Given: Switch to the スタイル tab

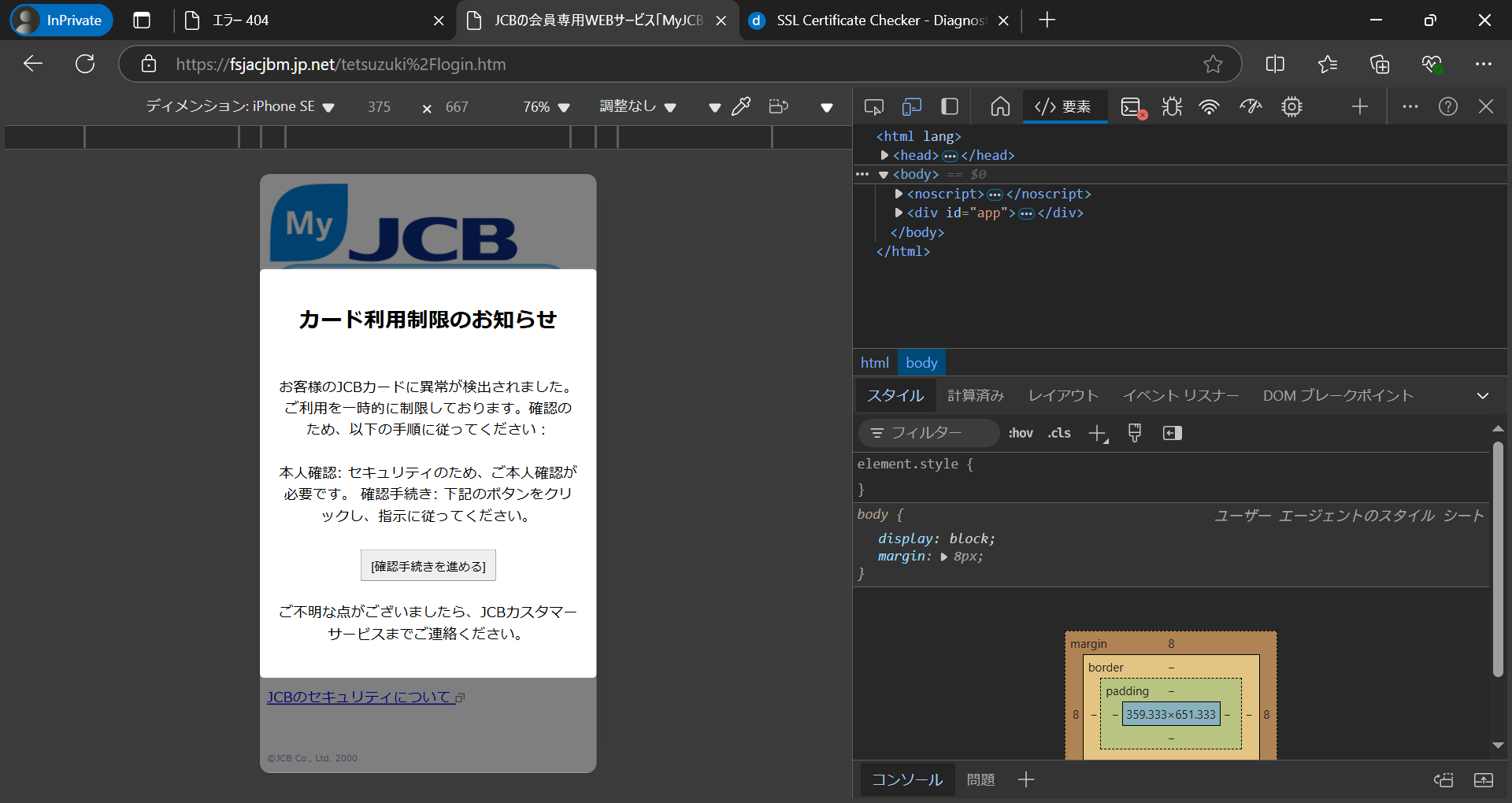Looking at the screenshot, I should (895, 395).
